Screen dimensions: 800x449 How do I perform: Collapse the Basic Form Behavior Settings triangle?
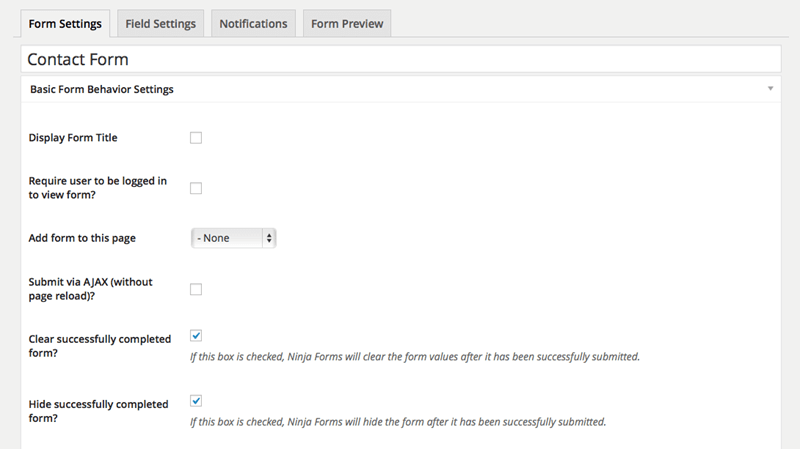(770, 89)
